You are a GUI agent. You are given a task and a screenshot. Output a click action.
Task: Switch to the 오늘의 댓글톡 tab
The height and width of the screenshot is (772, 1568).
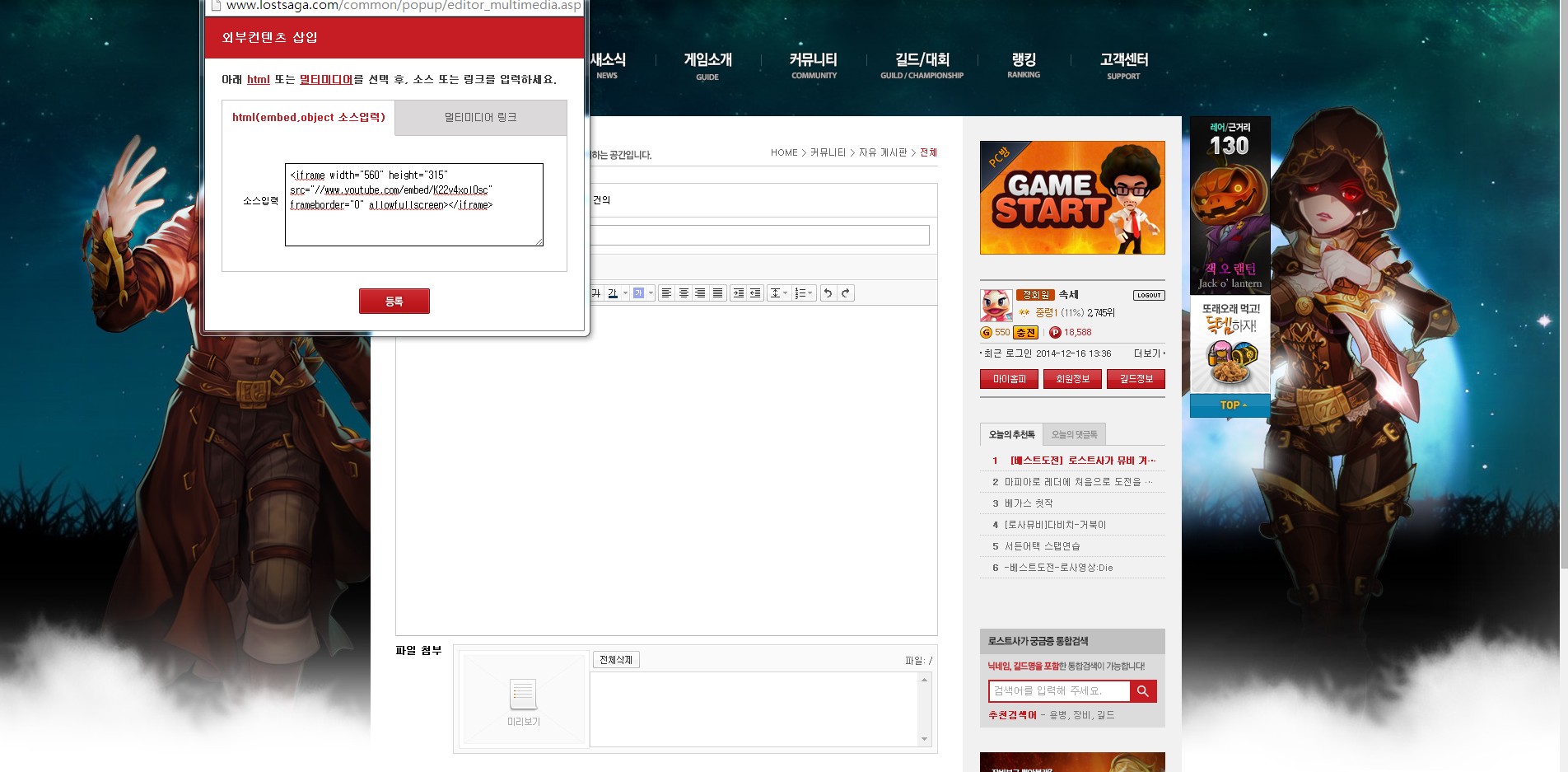1074,434
